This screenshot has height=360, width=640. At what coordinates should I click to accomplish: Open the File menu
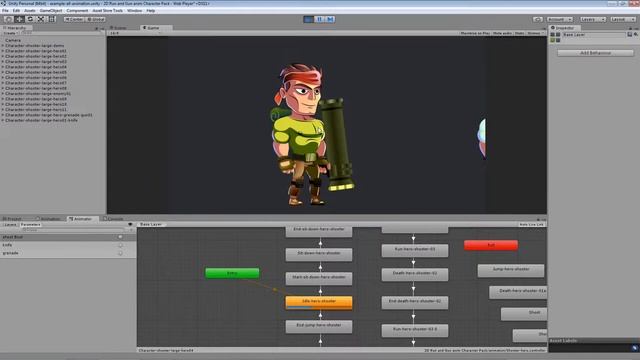[5, 11]
